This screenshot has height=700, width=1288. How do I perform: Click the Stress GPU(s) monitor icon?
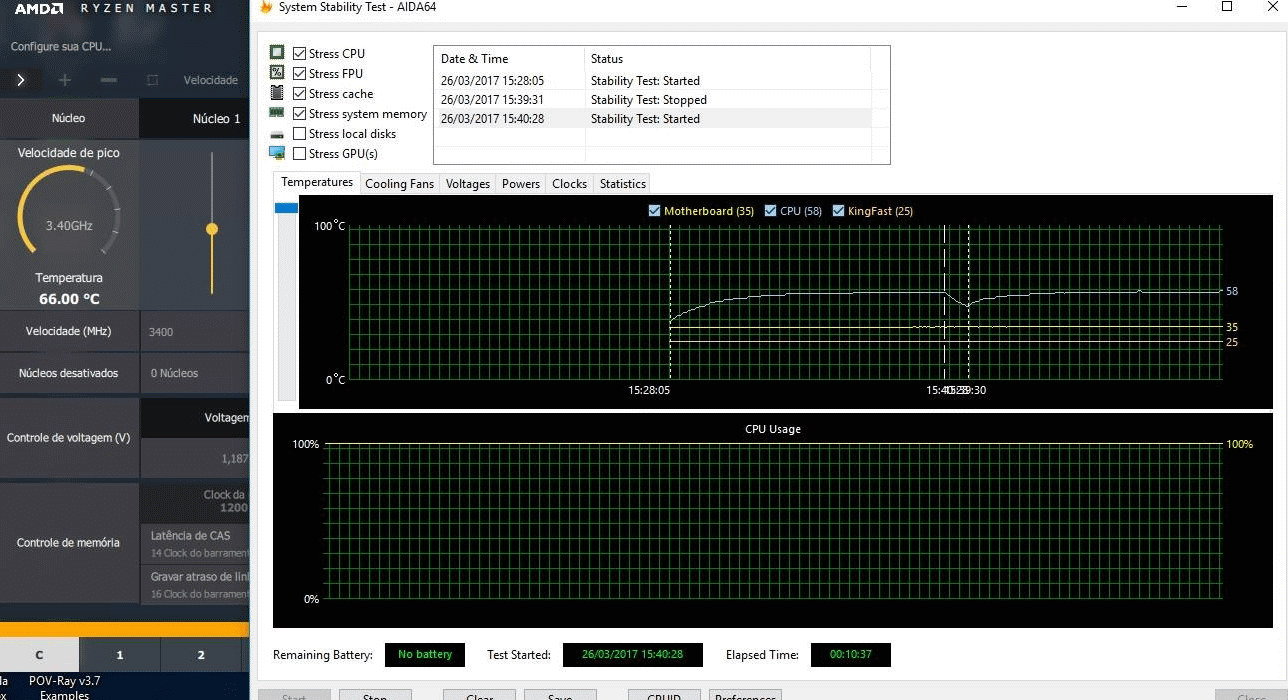click(277, 153)
